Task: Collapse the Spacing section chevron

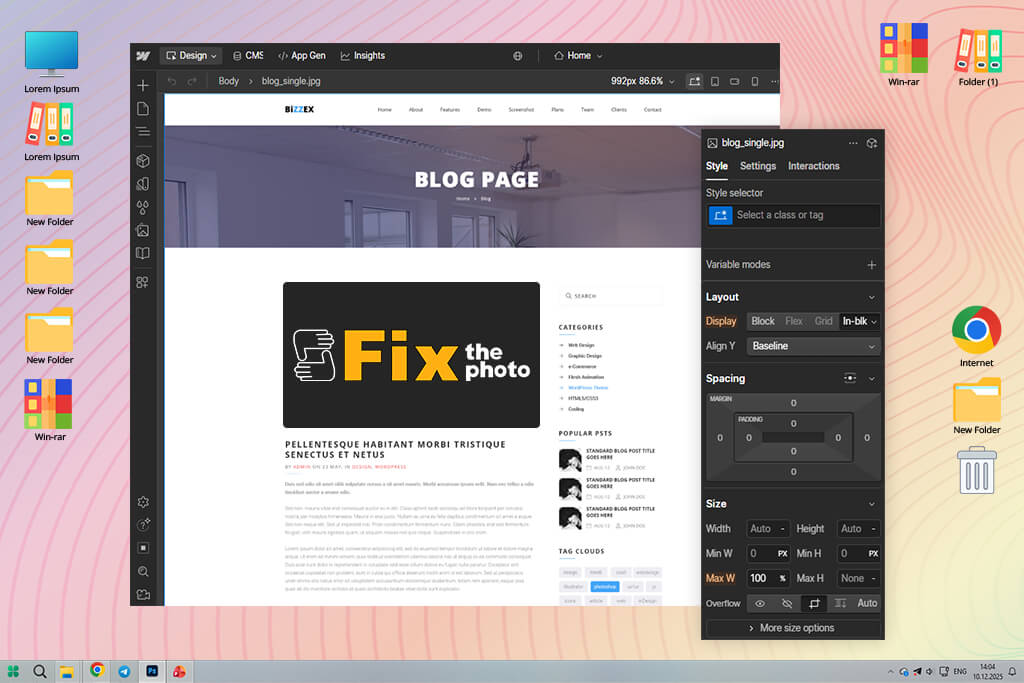Action: [x=872, y=379]
